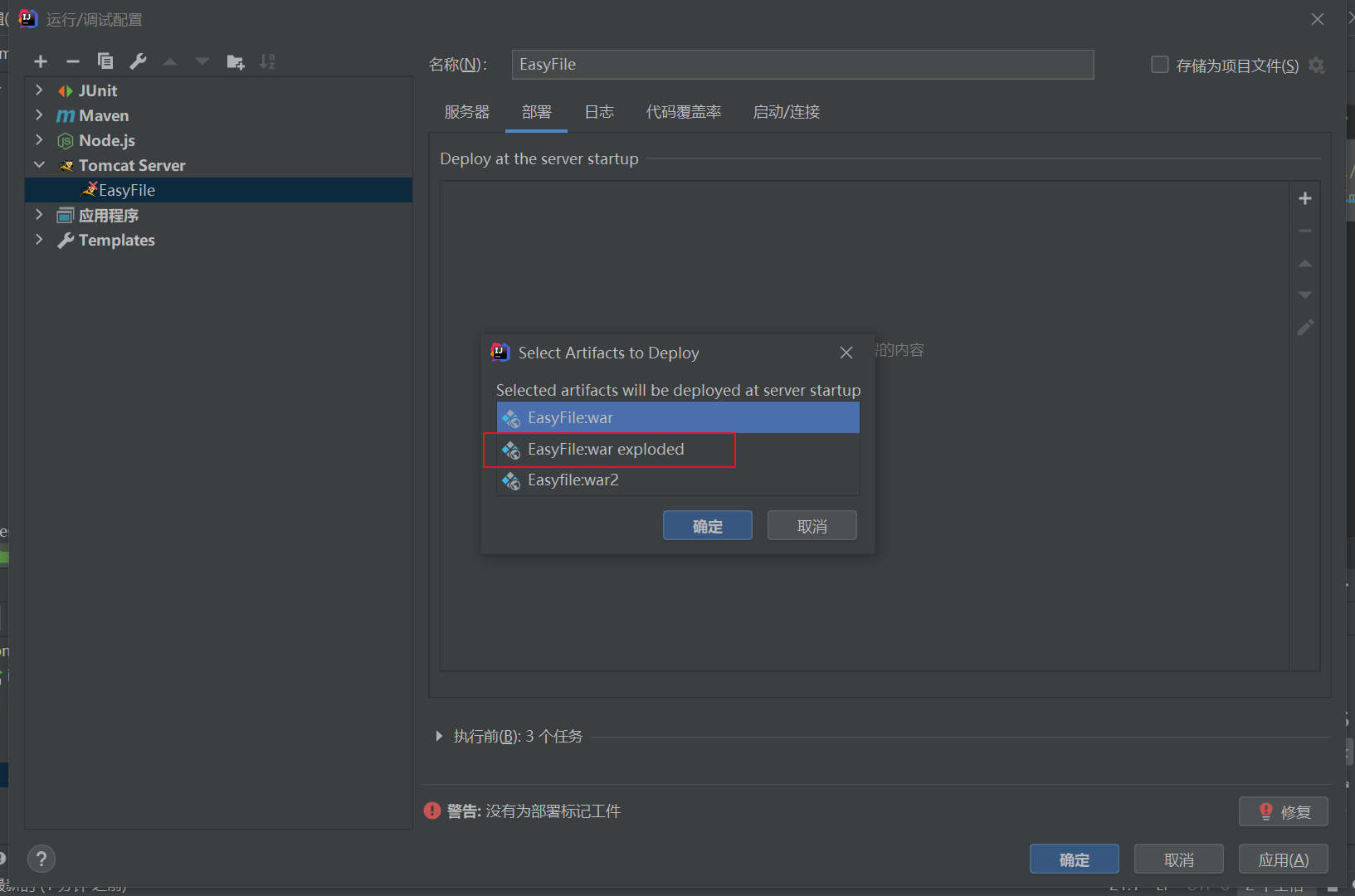
Task: Move configuration down in left toolbar
Action: [x=202, y=61]
